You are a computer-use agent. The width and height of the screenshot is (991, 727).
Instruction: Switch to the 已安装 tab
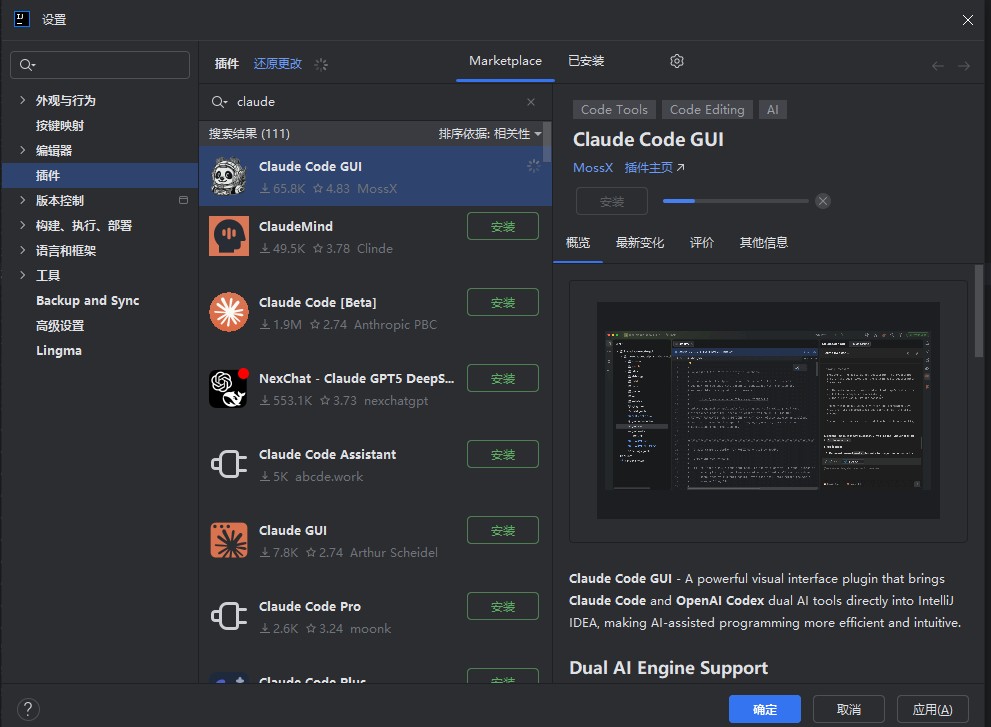[586, 61]
